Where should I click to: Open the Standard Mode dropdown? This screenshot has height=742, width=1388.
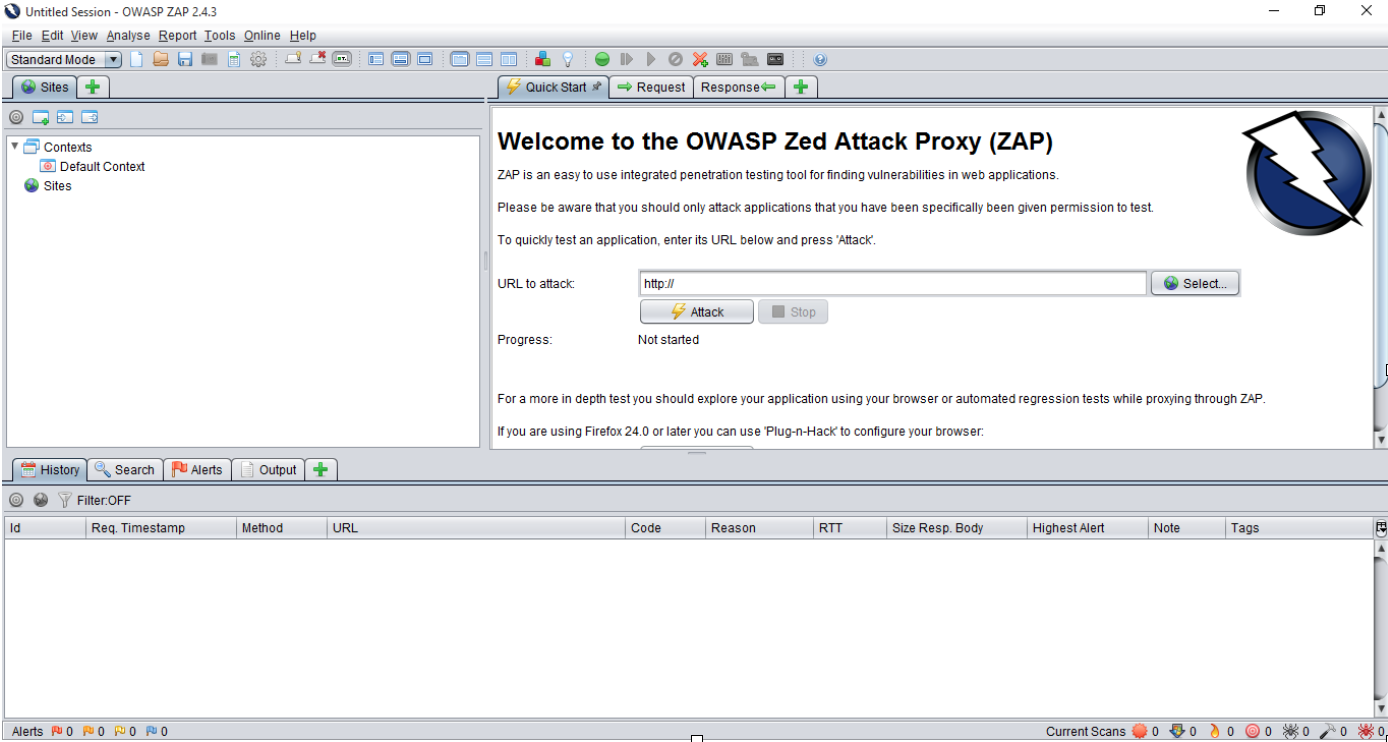click(64, 60)
